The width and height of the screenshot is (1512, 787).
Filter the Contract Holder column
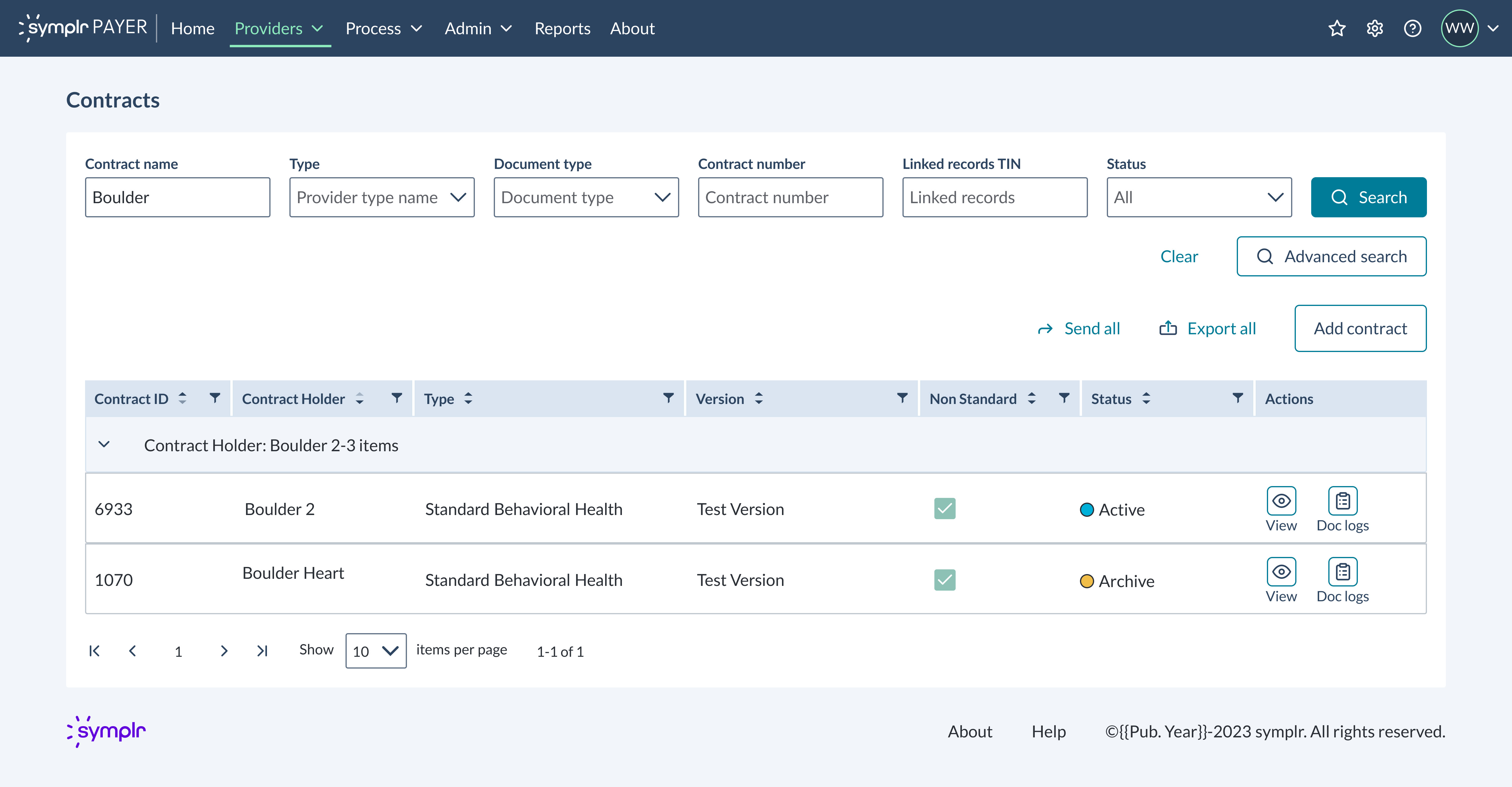coord(397,398)
